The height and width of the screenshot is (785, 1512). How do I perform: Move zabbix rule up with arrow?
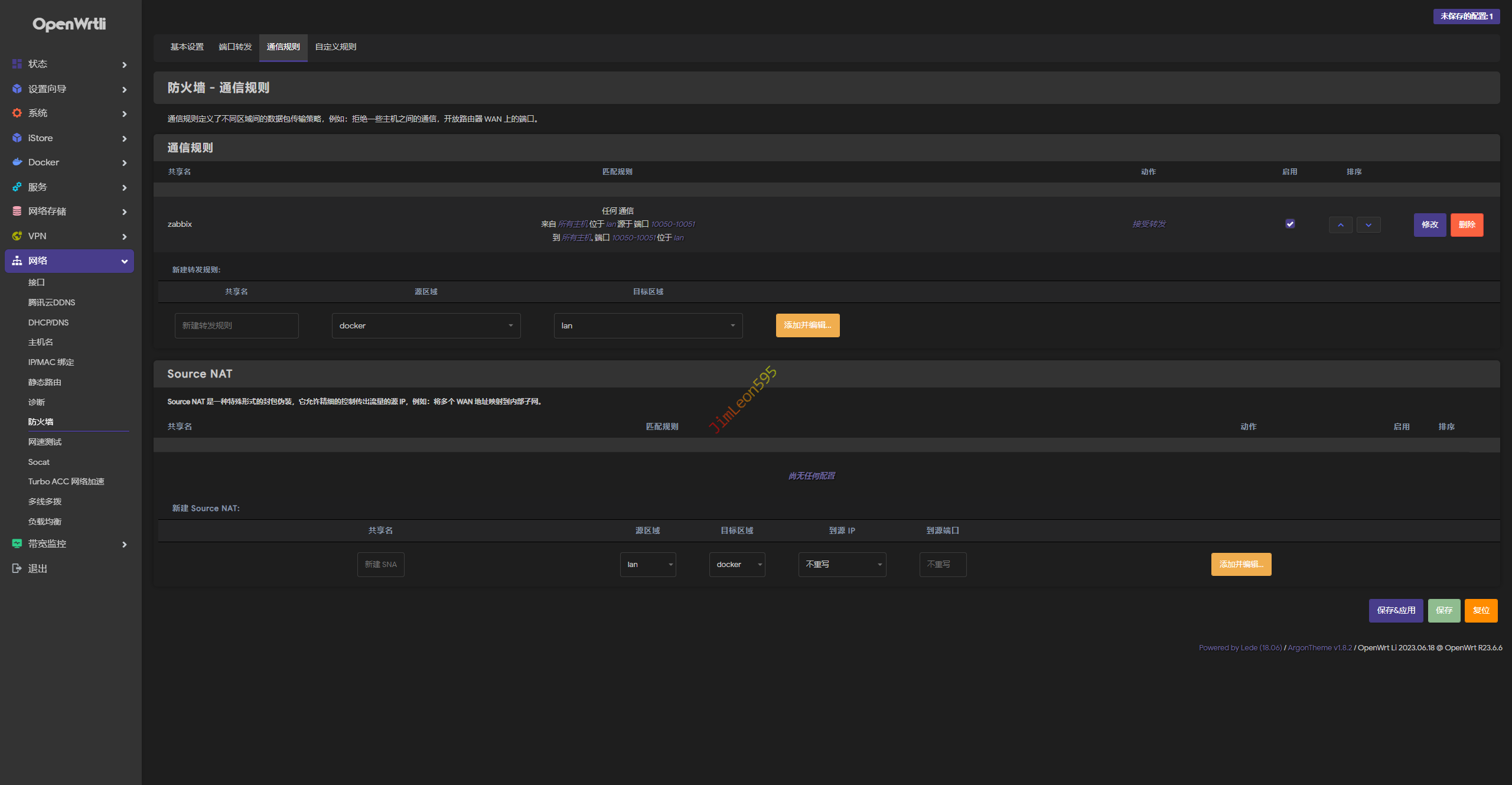pos(1341,224)
